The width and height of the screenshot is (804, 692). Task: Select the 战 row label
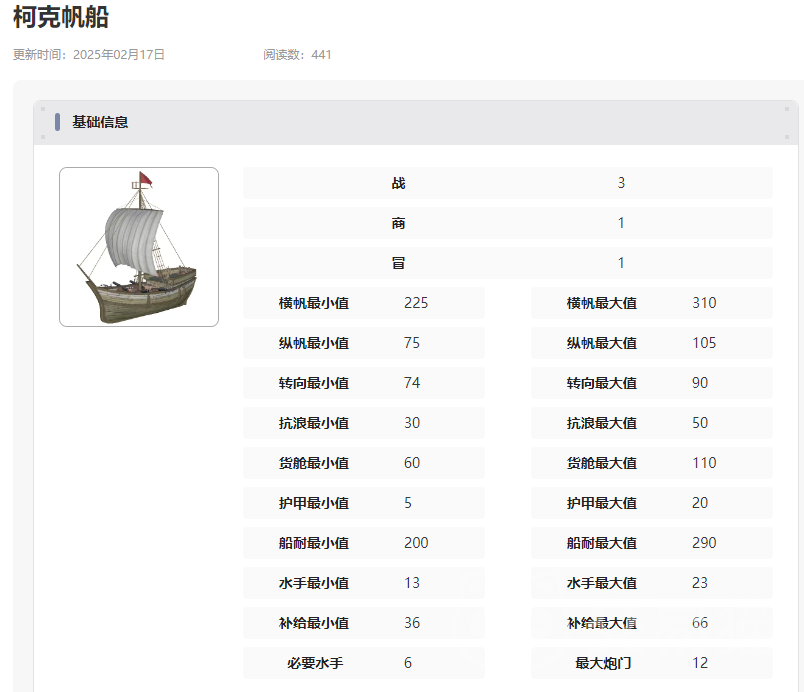[399, 183]
